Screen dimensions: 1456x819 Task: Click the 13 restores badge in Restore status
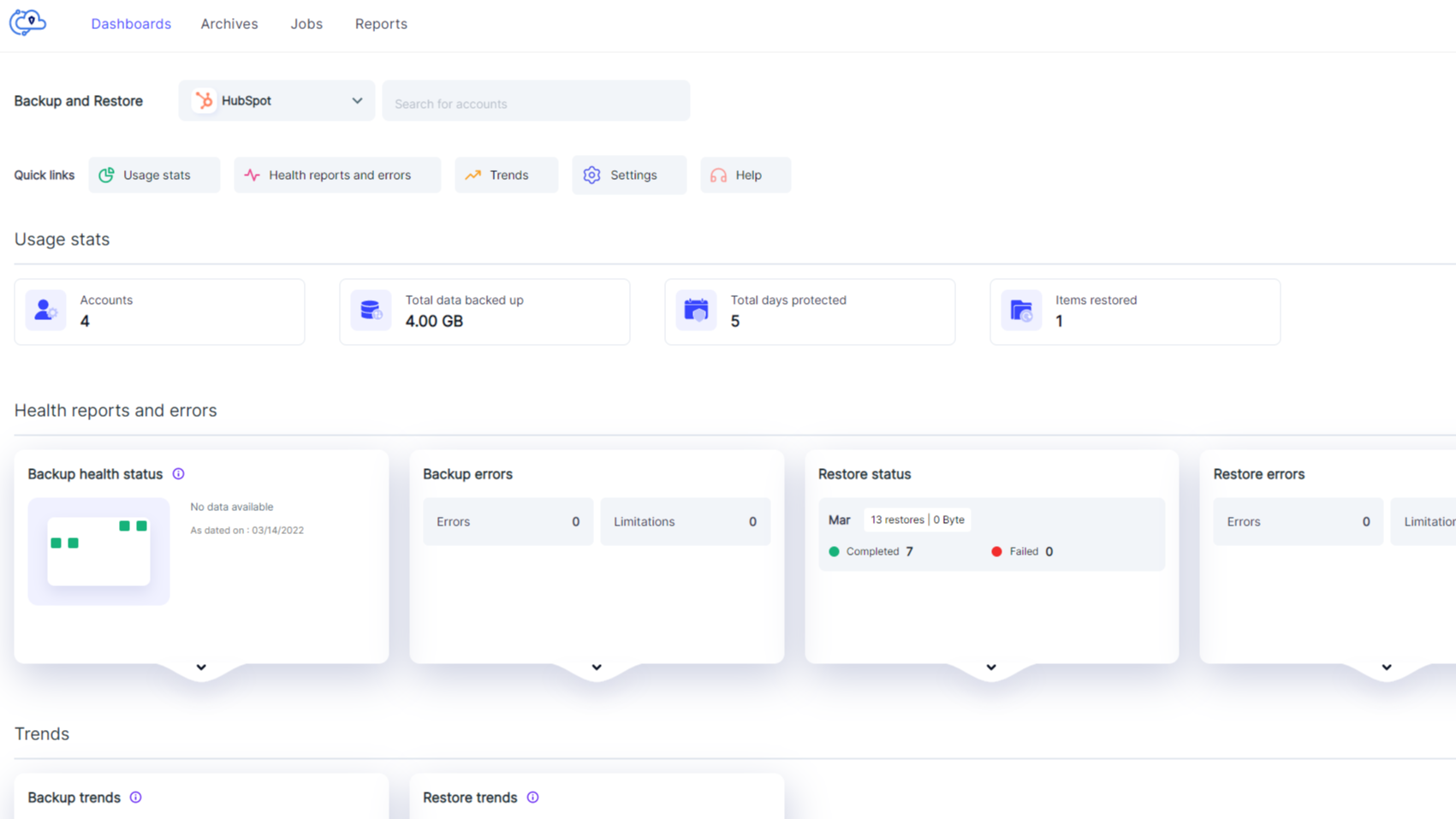click(917, 519)
